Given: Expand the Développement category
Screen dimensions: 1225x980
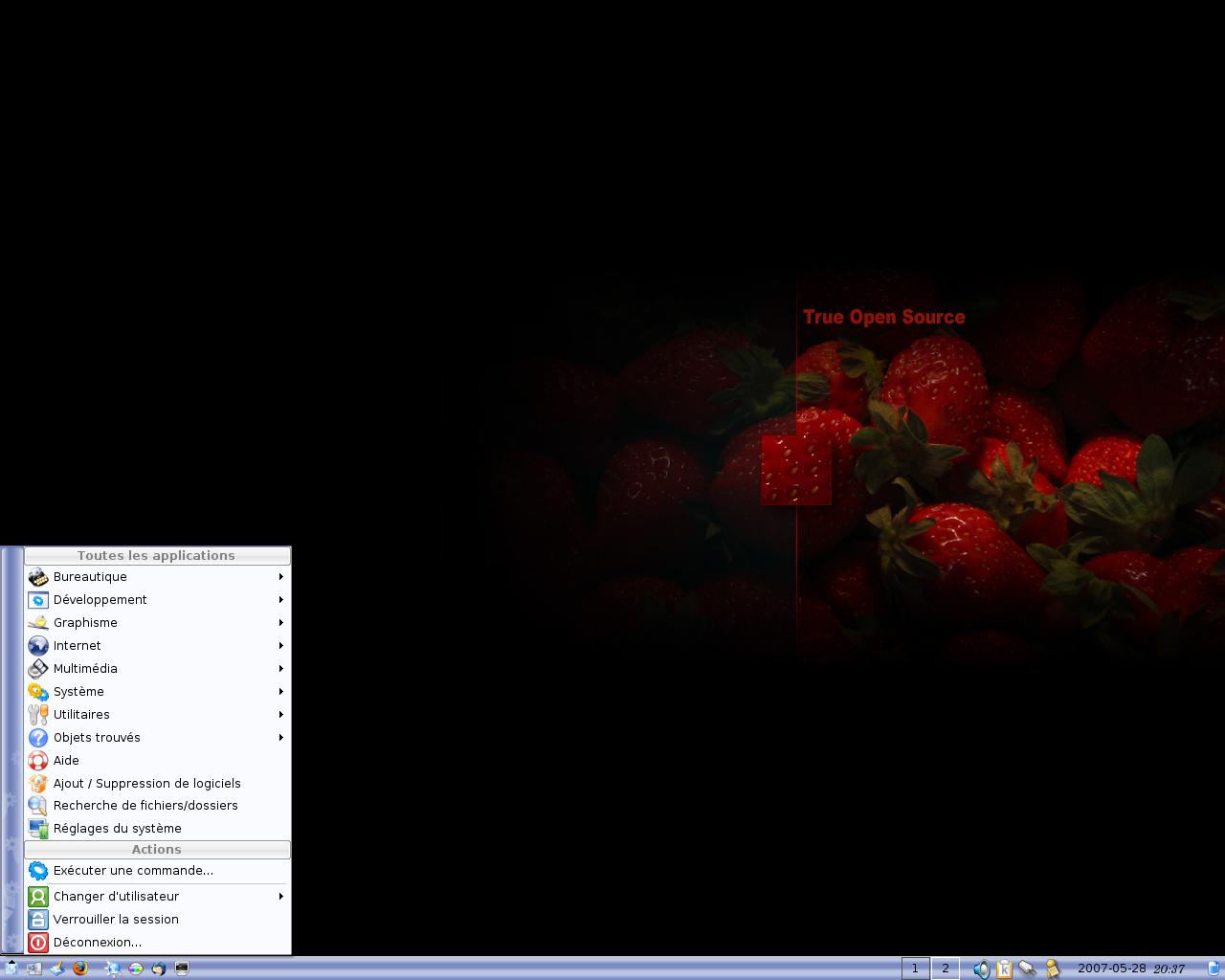Looking at the screenshot, I should (x=157, y=600).
